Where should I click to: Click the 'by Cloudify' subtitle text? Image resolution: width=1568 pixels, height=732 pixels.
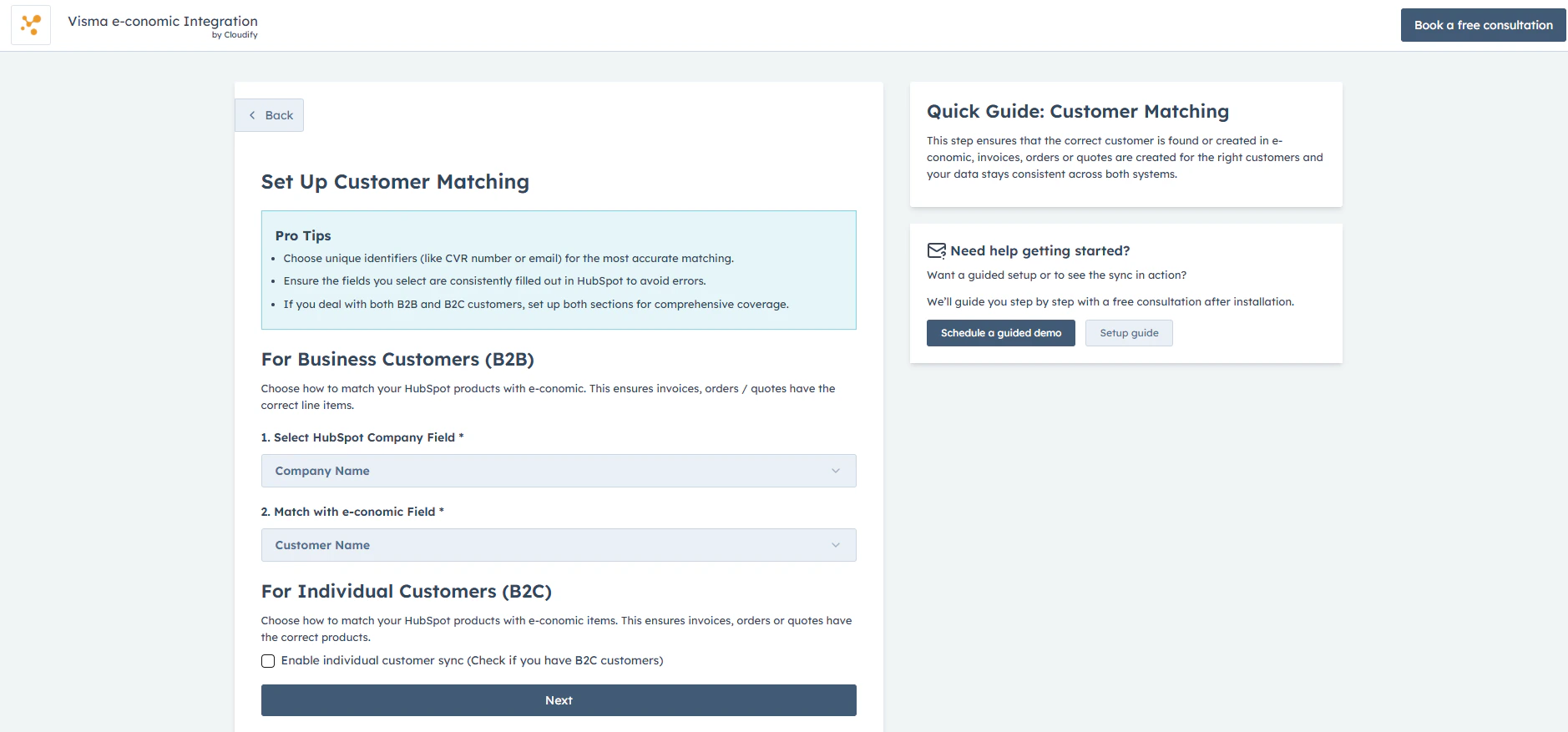[235, 35]
